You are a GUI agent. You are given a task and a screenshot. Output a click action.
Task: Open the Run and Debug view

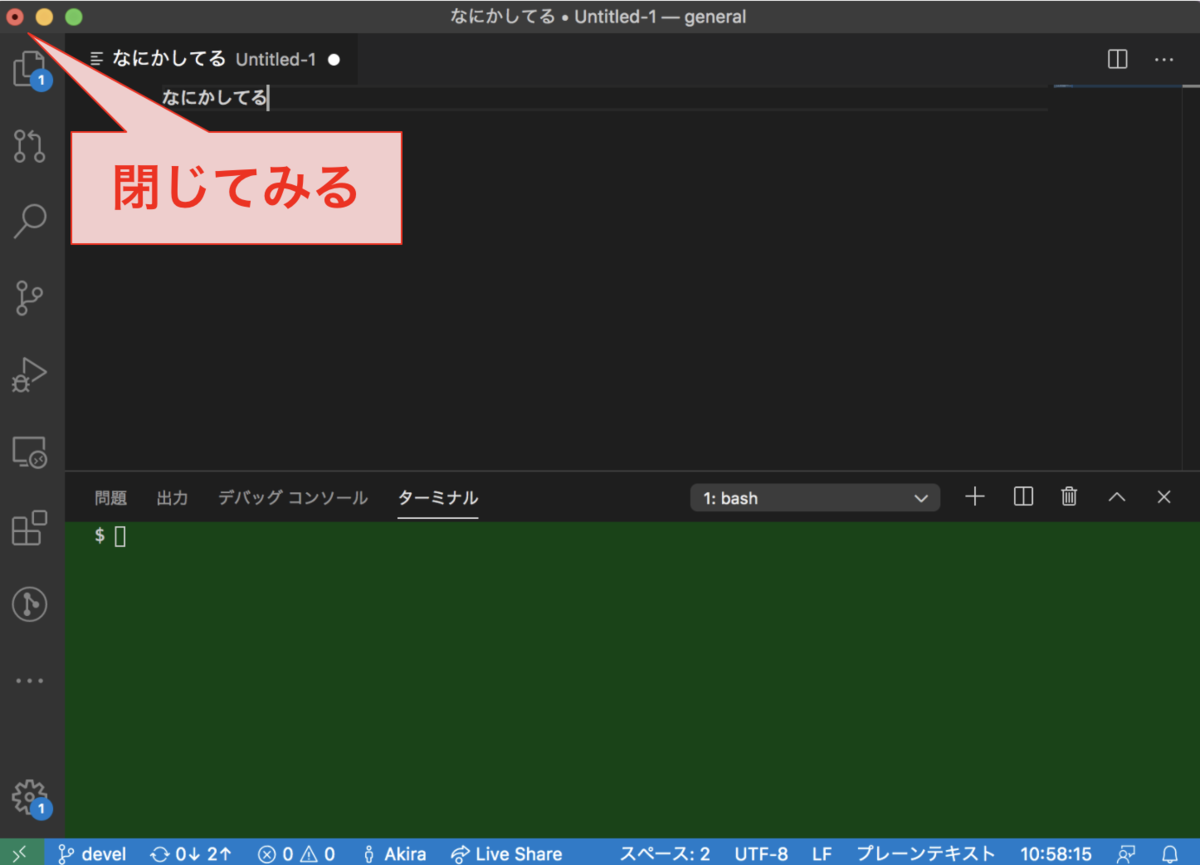(x=30, y=375)
